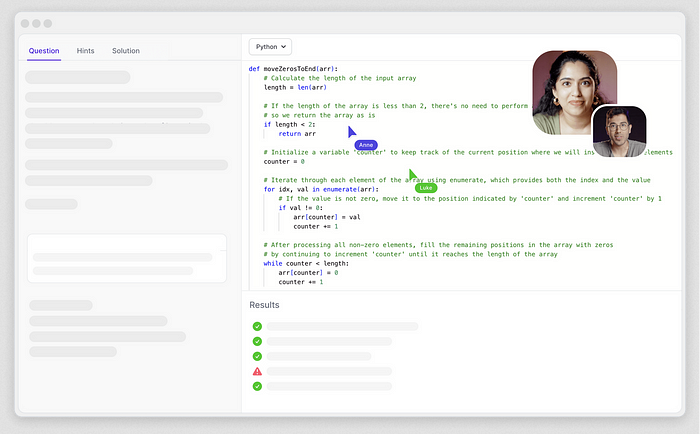This screenshot has width=700, height=434.
Task: Click the 'for idx, val in enumerate(arr):' line
Action: (321, 189)
